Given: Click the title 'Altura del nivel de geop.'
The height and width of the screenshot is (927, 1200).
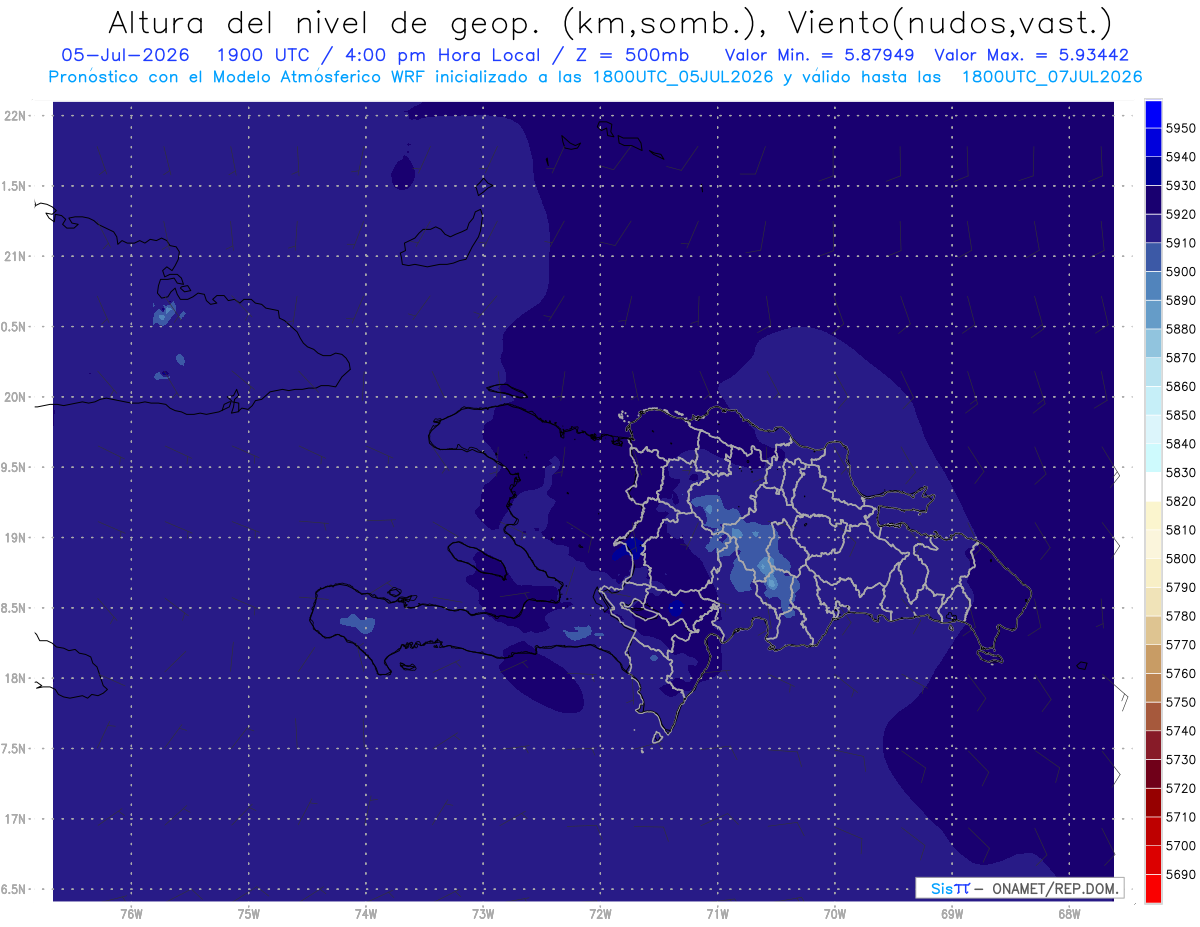Looking at the screenshot, I should (x=323, y=22).
